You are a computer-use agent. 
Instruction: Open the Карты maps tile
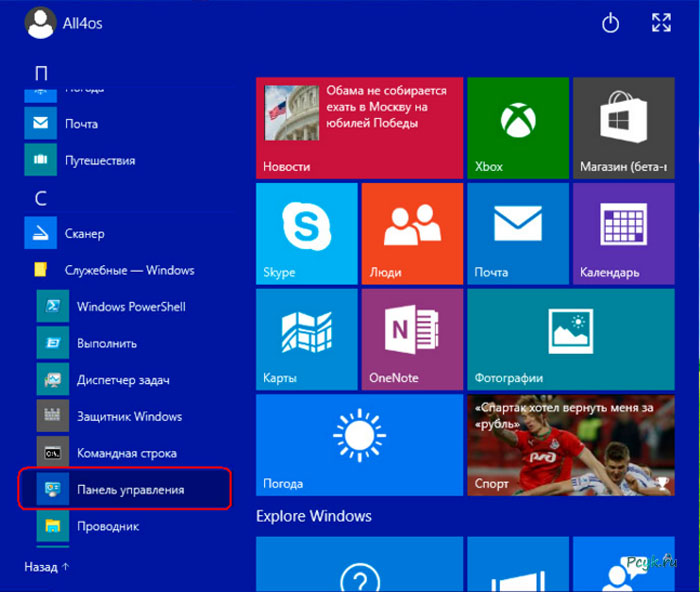point(307,339)
